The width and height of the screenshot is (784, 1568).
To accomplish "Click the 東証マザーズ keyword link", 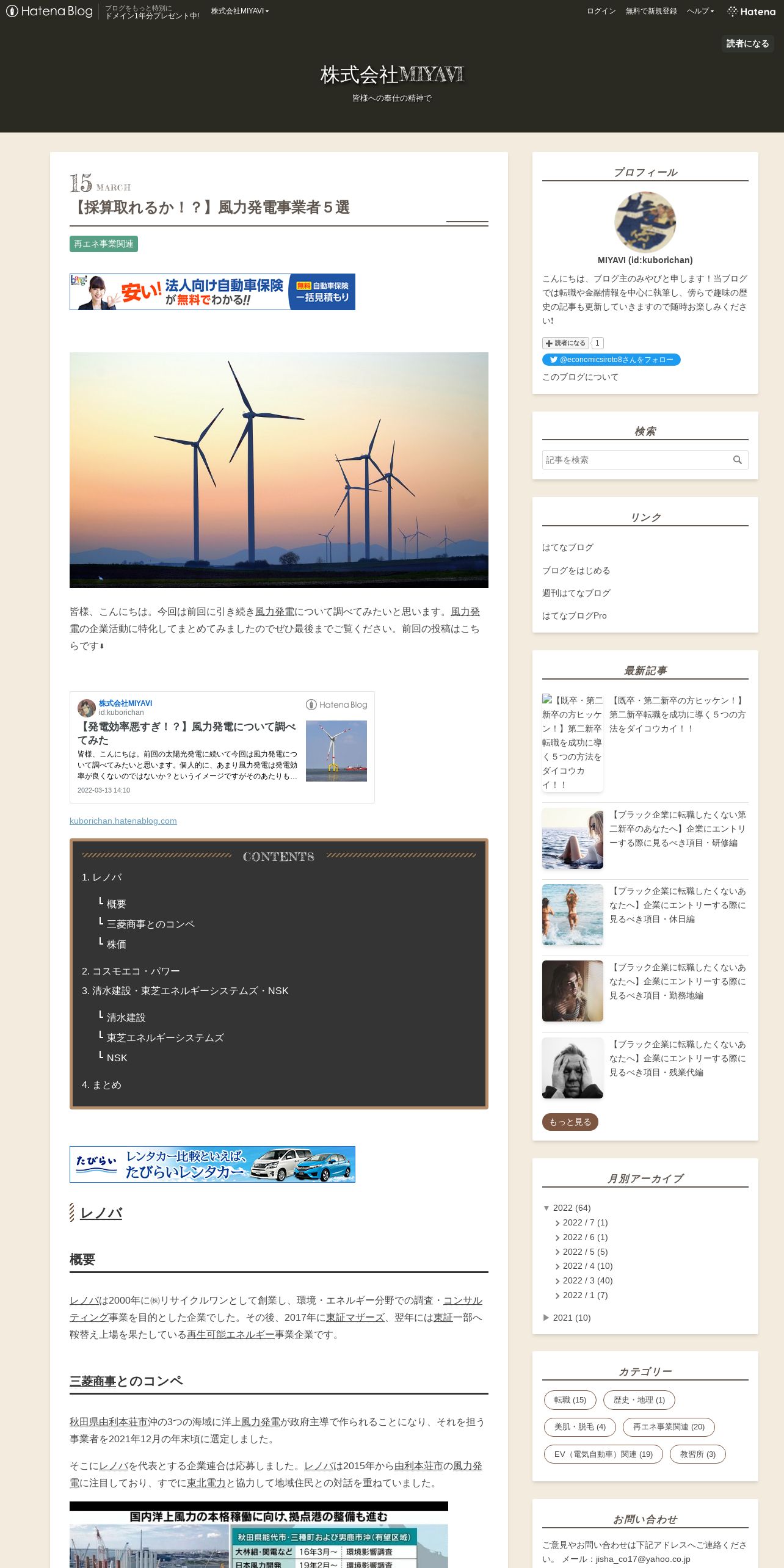I will 355,1318.
